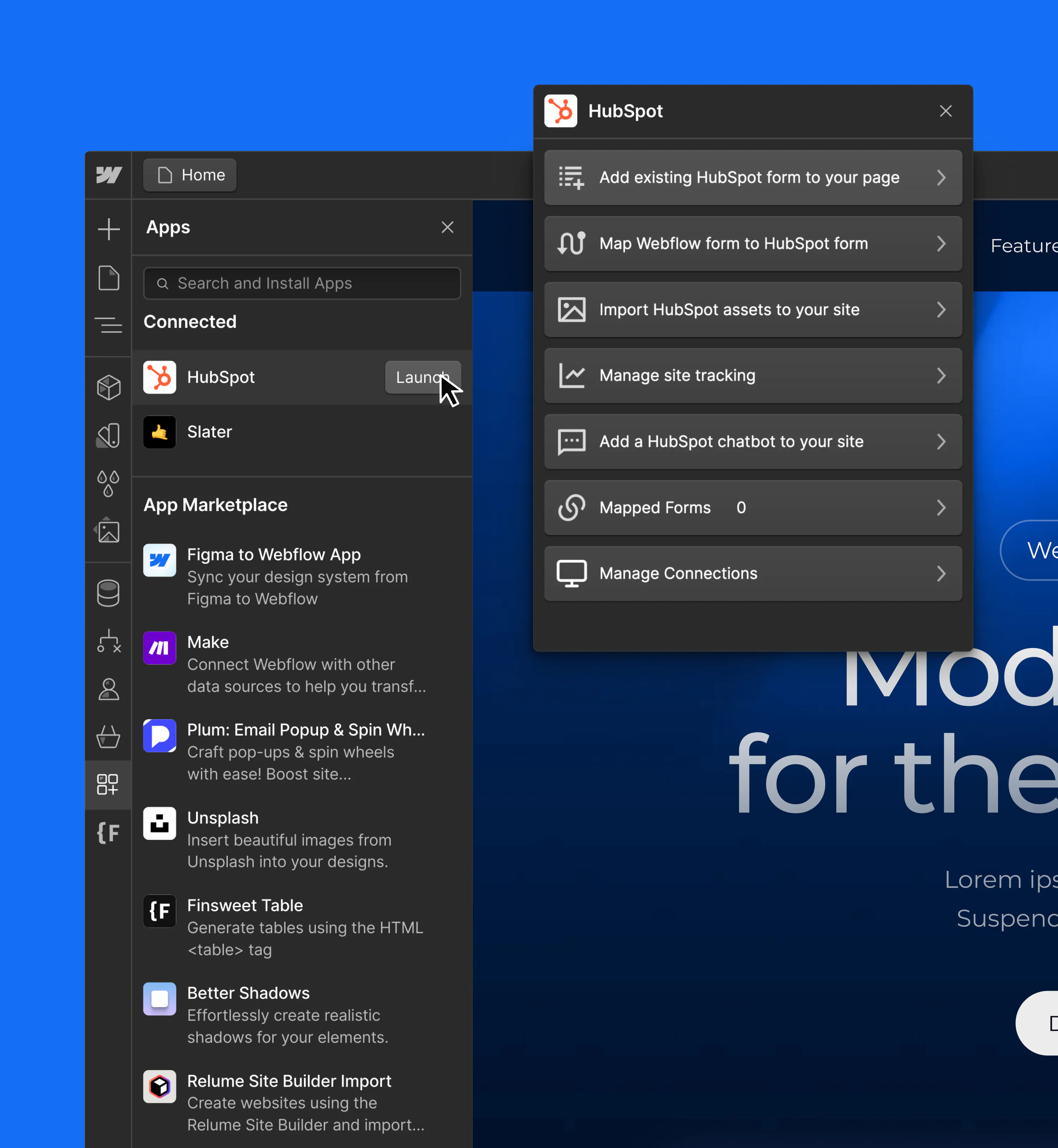Open the Components cube icon
This screenshot has height=1148, width=1058.
tap(108, 387)
